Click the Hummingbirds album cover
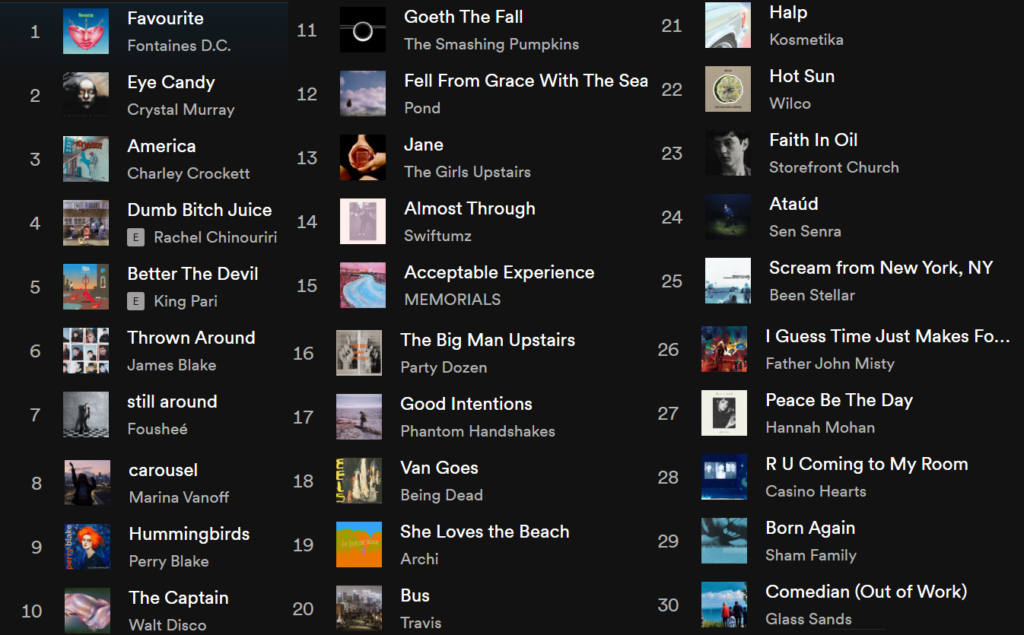 [x=87, y=547]
